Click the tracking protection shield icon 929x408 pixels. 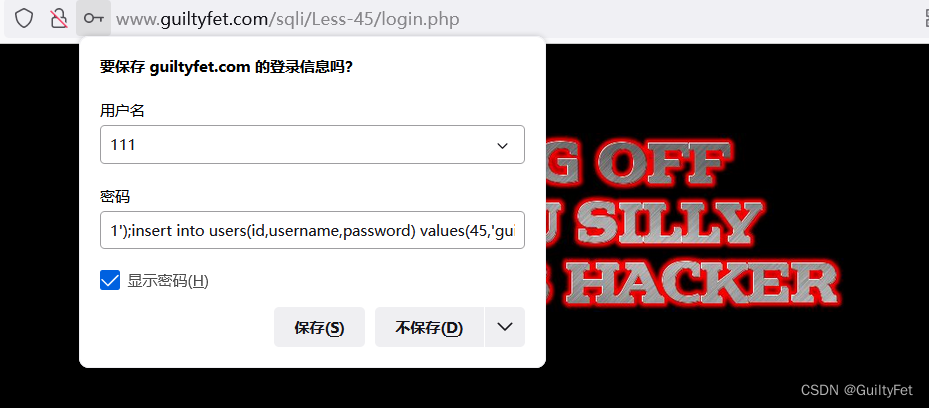click(24, 19)
